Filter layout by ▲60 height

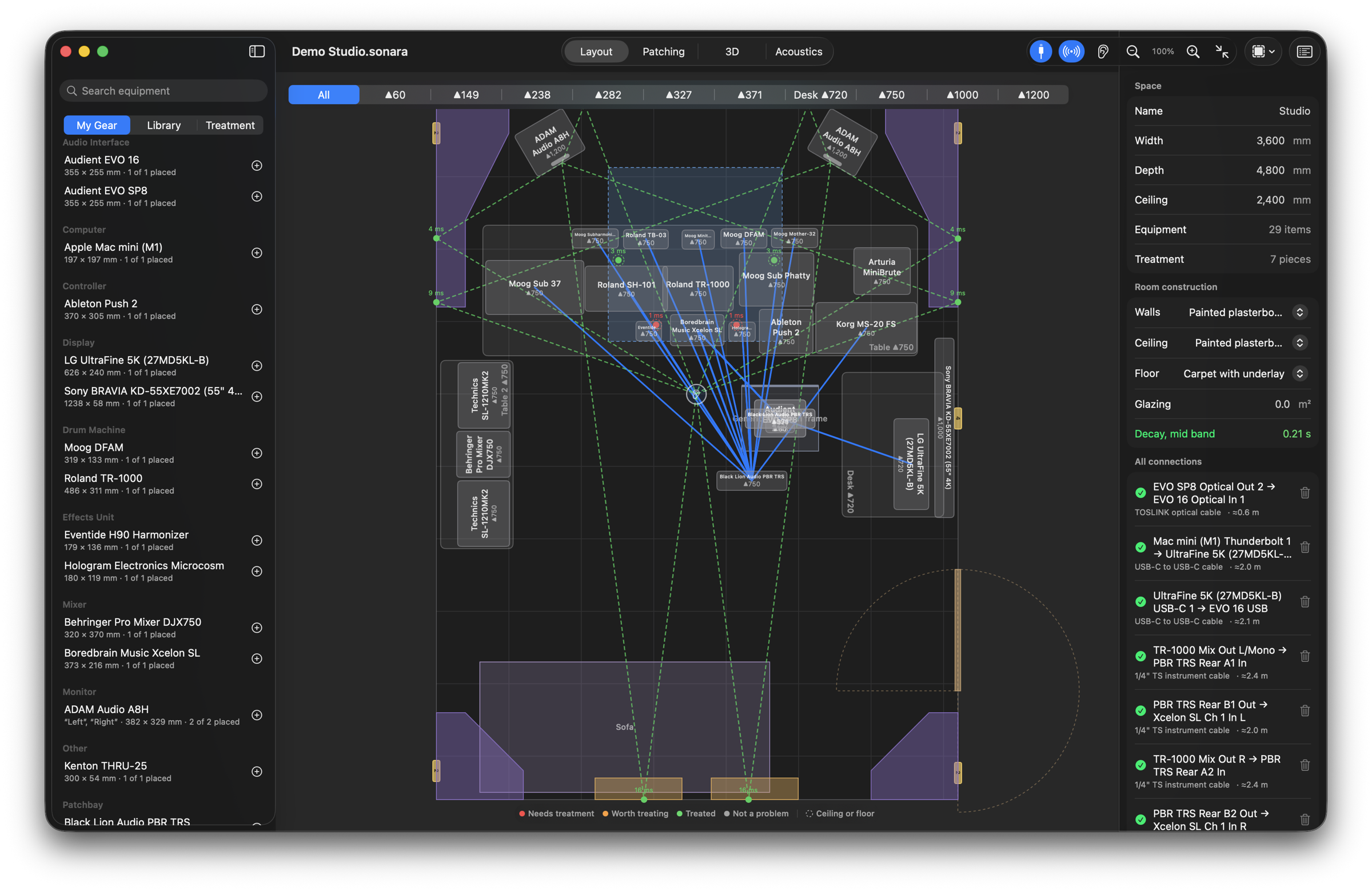(395, 94)
